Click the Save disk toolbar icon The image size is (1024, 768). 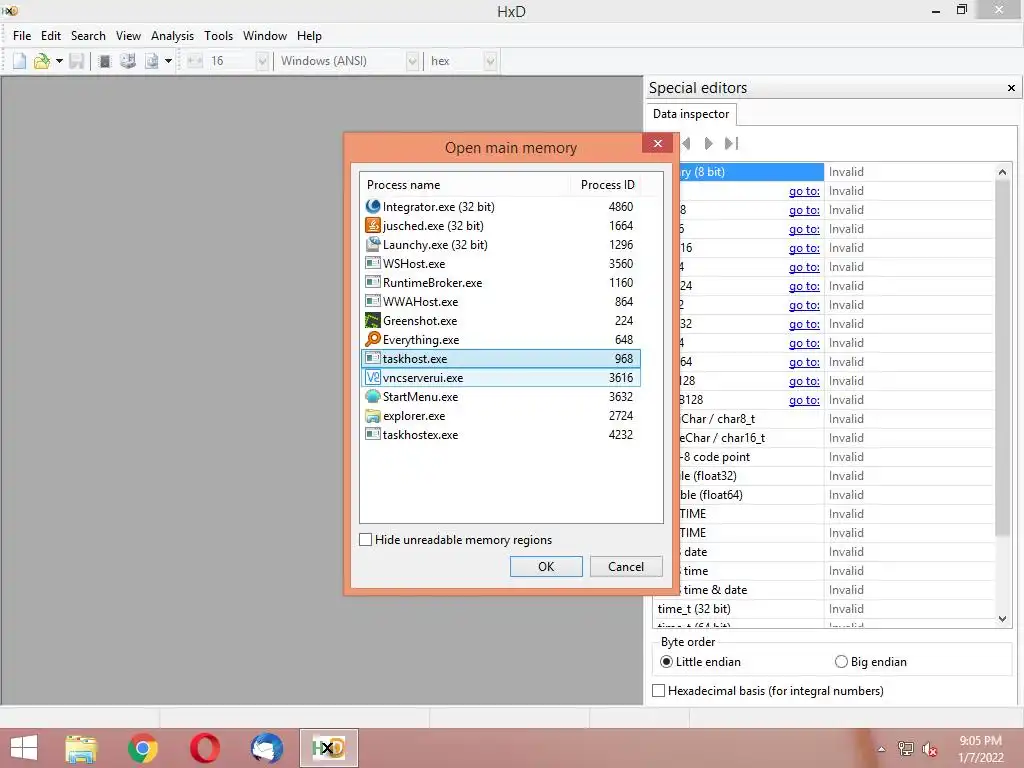coord(76,61)
